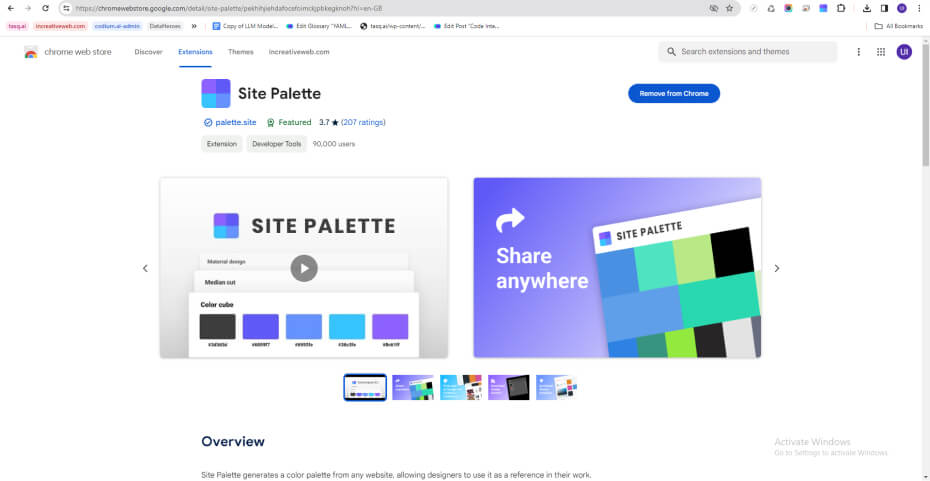Image resolution: width=930 pixels, height=481 pixels.
Task: Open the Share anywhere screenshot
Action: coord(617,267)
